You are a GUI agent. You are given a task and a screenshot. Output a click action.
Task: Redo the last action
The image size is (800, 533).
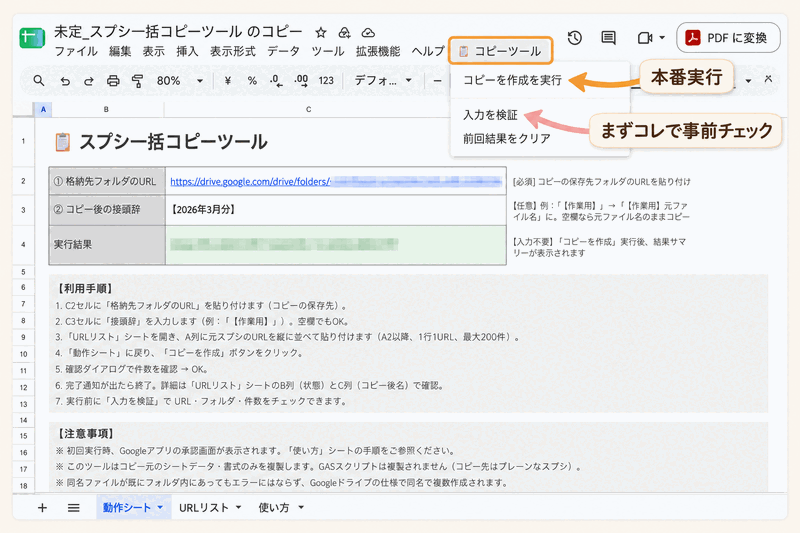[x=88, y=81]
